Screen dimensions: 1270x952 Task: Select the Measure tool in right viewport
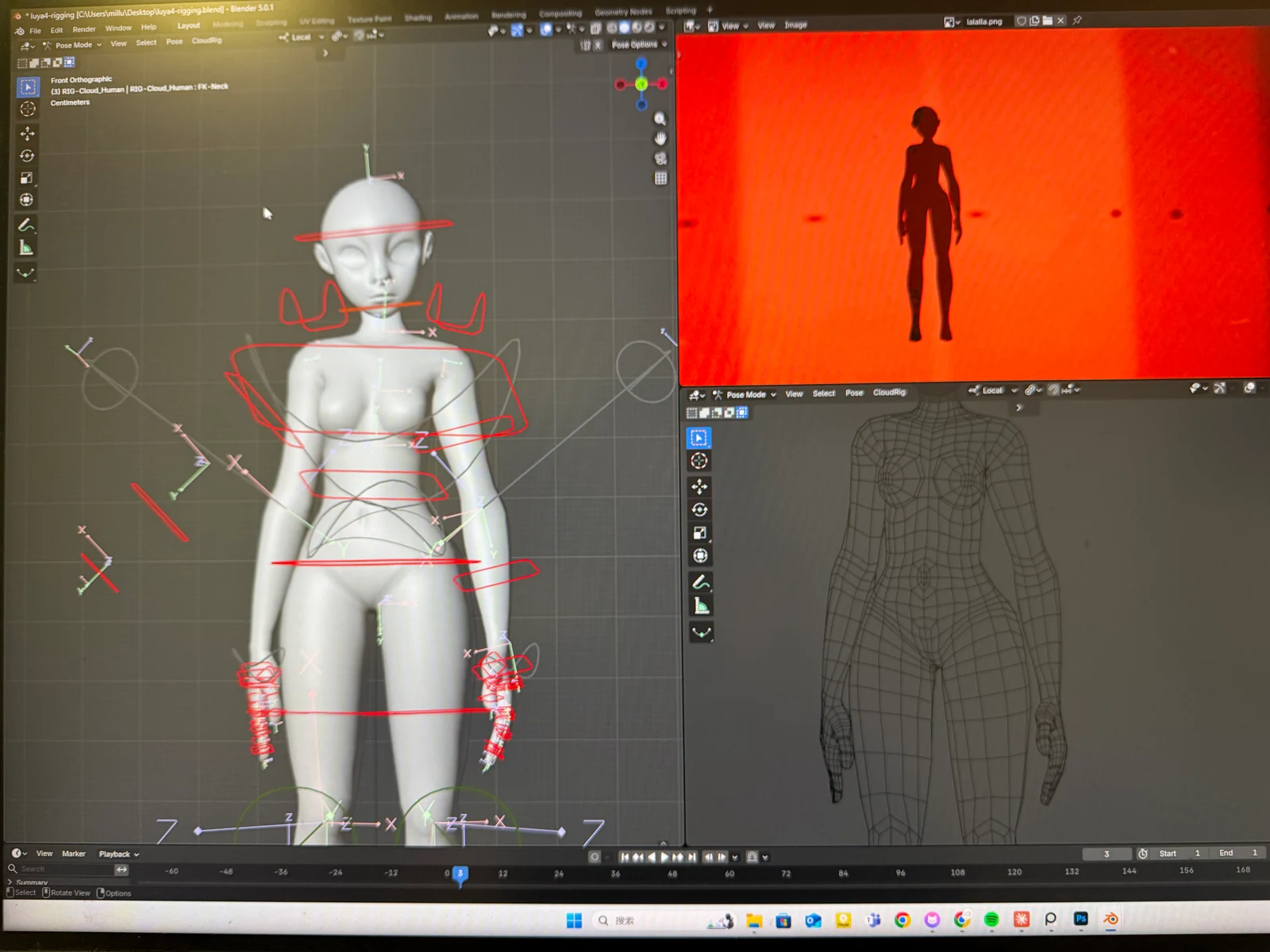[701, 607]
